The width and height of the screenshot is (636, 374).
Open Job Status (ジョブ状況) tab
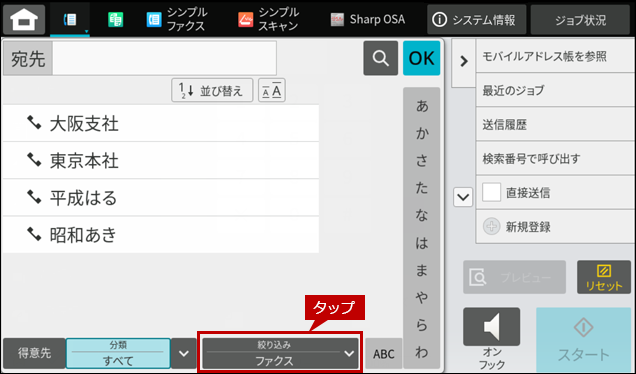click(580, 19)
